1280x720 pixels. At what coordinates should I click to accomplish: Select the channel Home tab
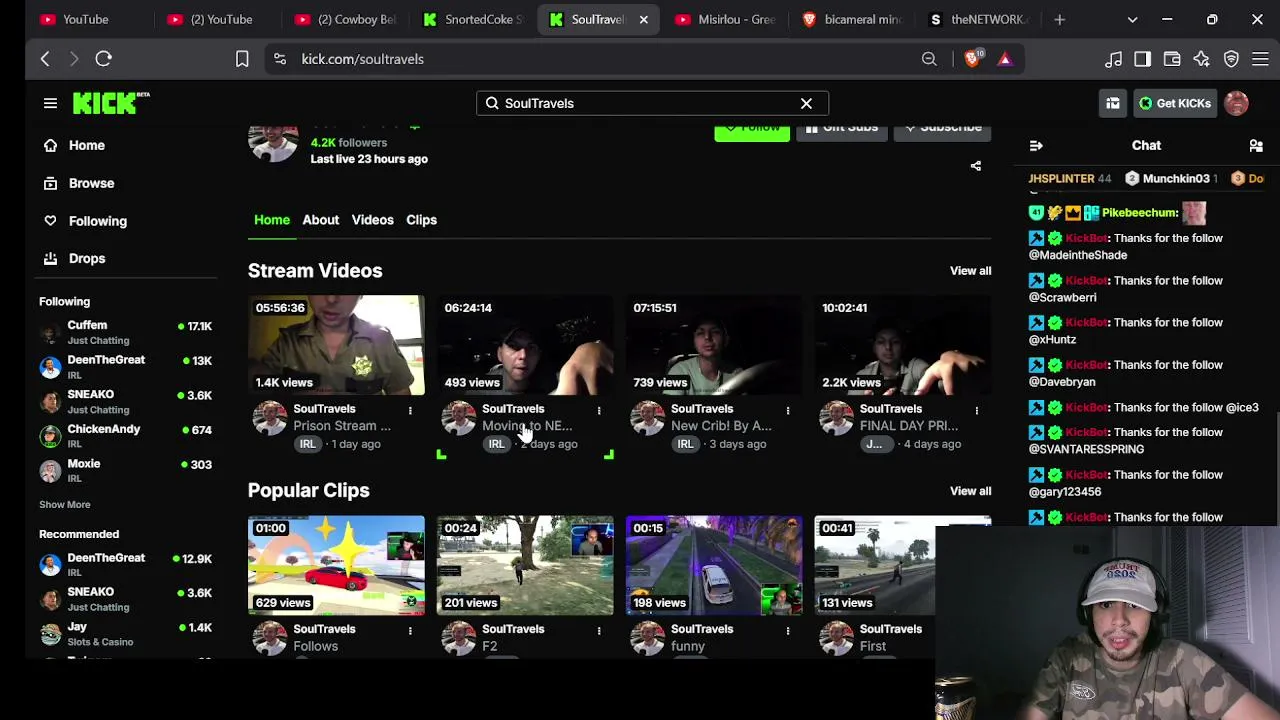coord(272,220)
